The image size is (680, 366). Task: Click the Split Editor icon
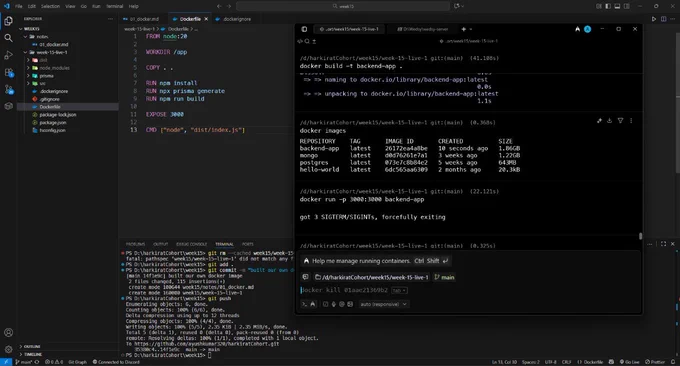pyautogui.click(x=664, y=19)
